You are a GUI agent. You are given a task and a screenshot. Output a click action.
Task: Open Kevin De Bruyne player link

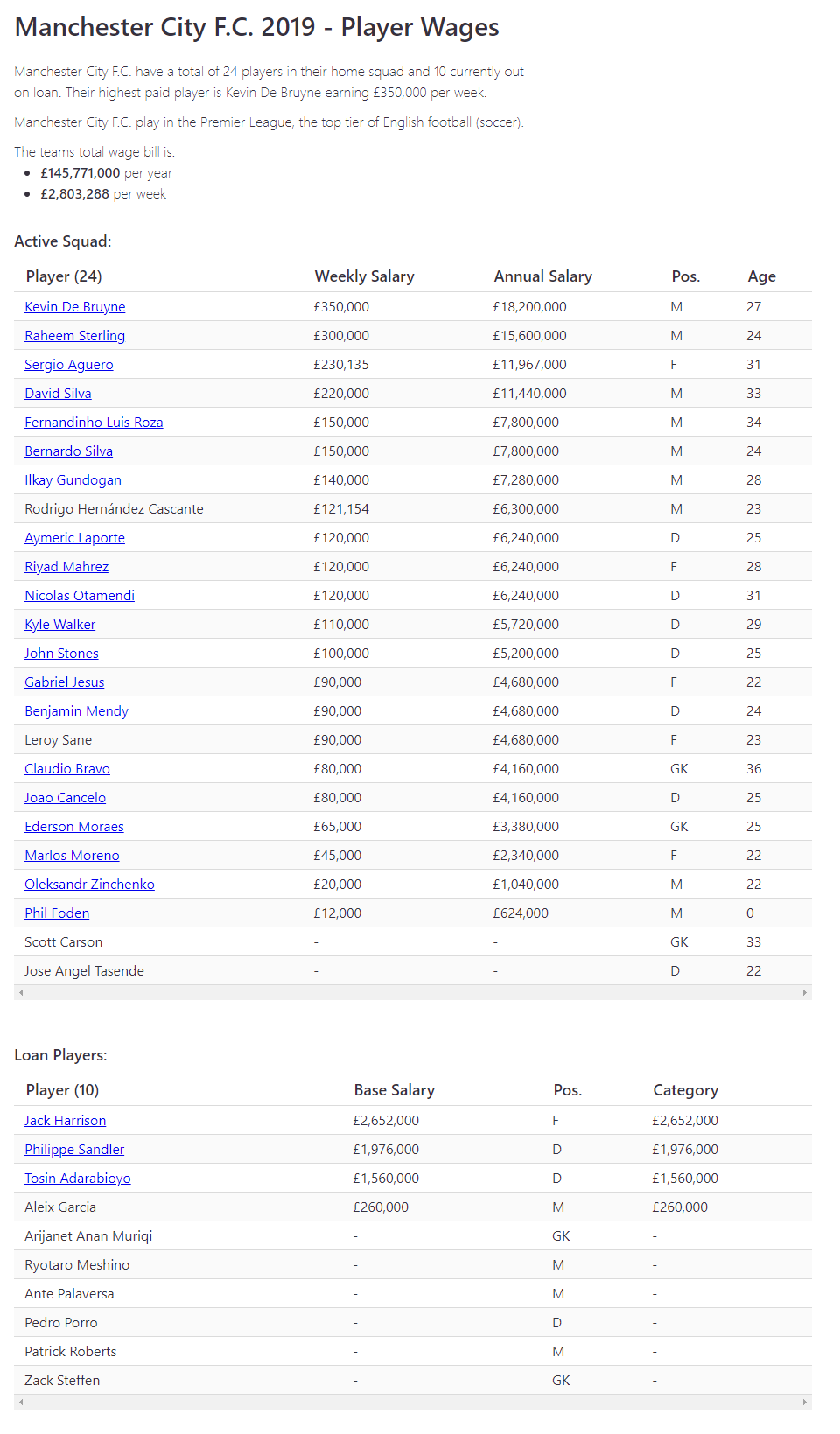[x=74, y=307]
